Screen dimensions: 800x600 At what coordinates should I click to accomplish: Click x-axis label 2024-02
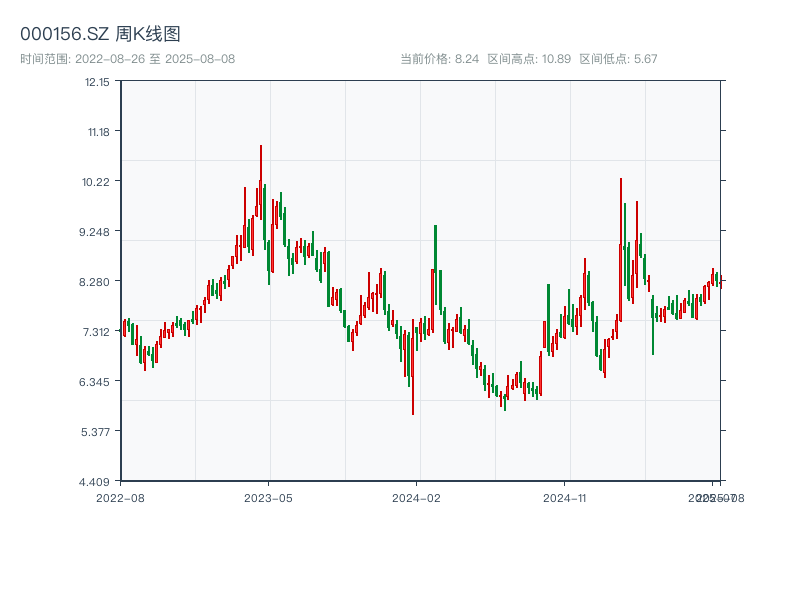click(x=416, y=498)
